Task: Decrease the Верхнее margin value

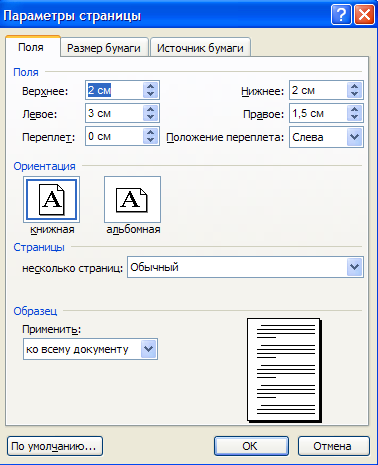Action: pos(150,94)
